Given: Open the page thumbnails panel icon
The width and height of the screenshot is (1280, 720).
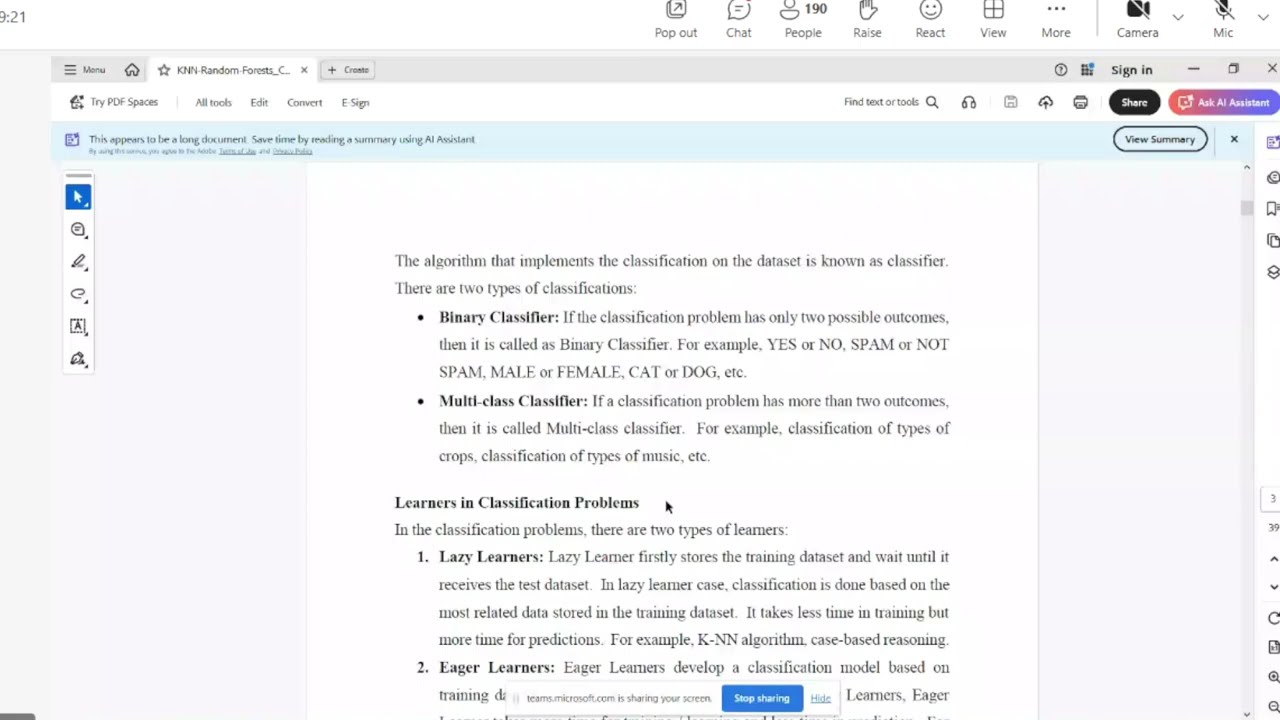Looking at the screenshot, I should coord(1273,240).
